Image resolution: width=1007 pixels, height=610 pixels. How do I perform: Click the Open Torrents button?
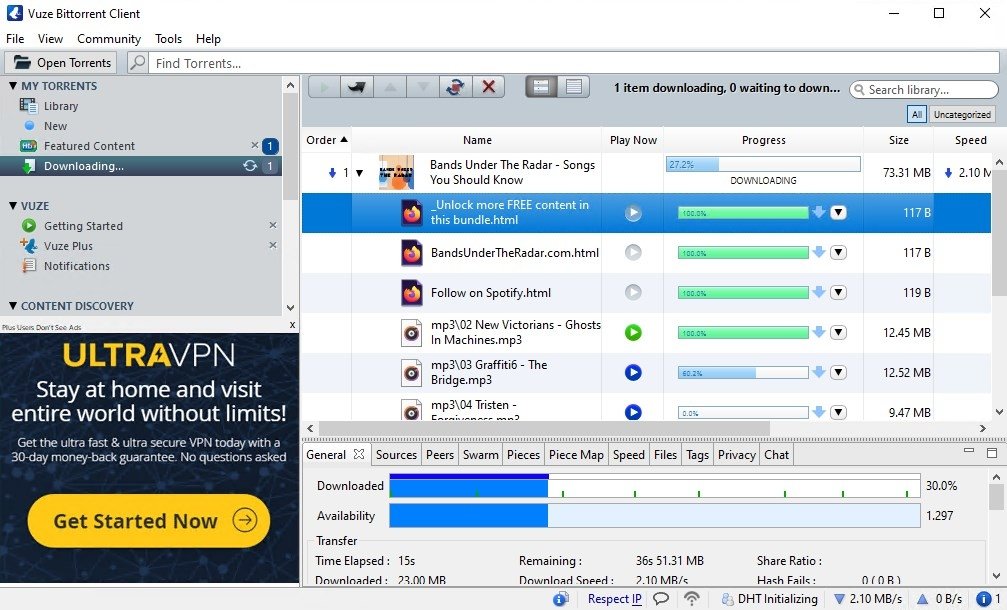click(62, 63)
